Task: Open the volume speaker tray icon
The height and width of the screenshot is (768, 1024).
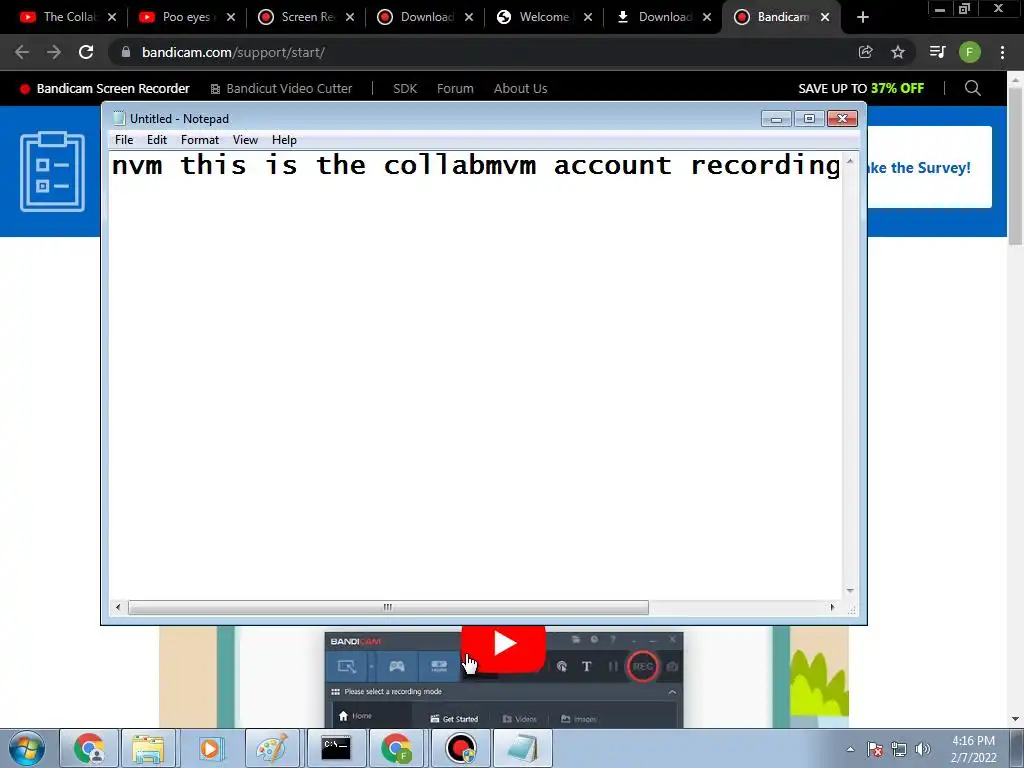Action: [x=923, y=749]
